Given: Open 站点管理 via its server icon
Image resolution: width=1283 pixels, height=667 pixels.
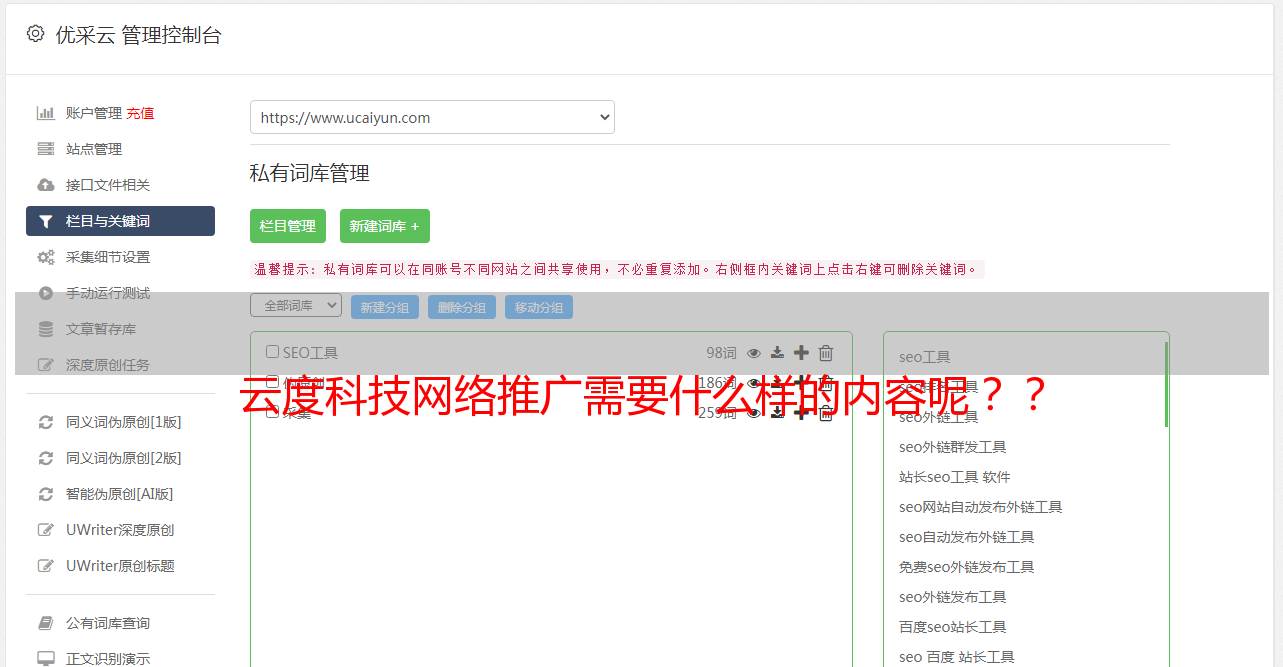Looking at the screenshot, I should tap(45, 149).
